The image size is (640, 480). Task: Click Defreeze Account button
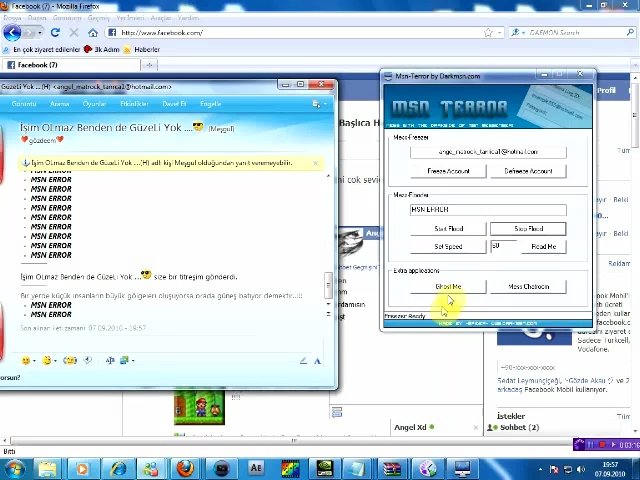(x=528, y=171)
